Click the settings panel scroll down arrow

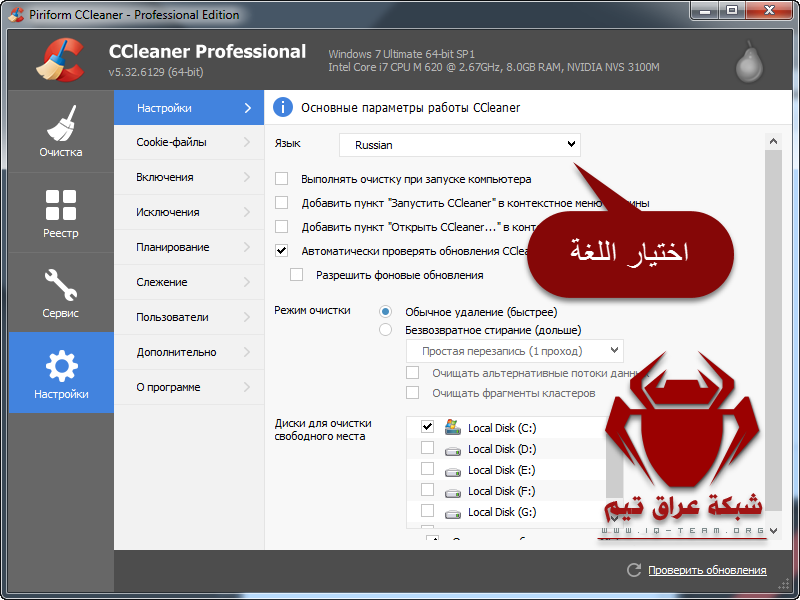coord(773,531)
